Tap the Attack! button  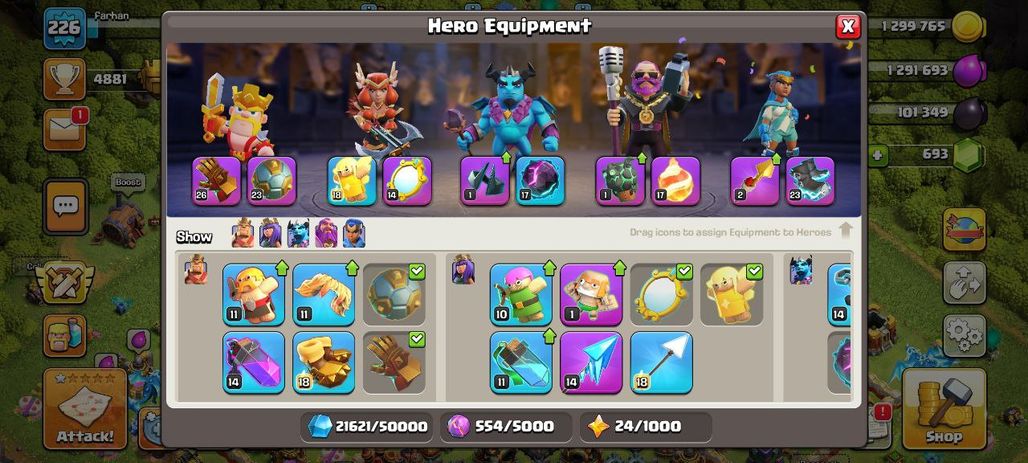click(85, 408)
